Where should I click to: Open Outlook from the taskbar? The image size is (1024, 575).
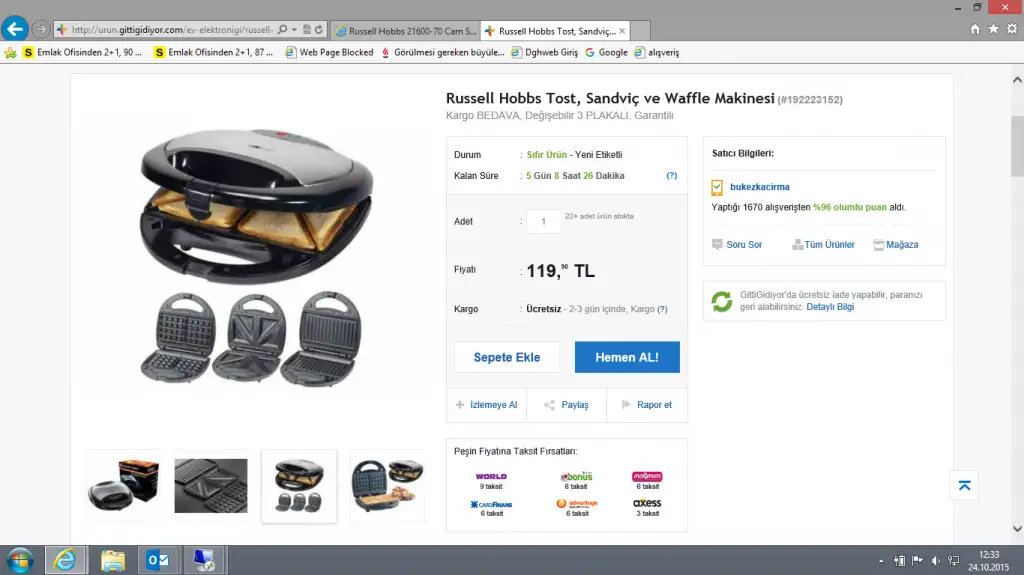point(157,560)
